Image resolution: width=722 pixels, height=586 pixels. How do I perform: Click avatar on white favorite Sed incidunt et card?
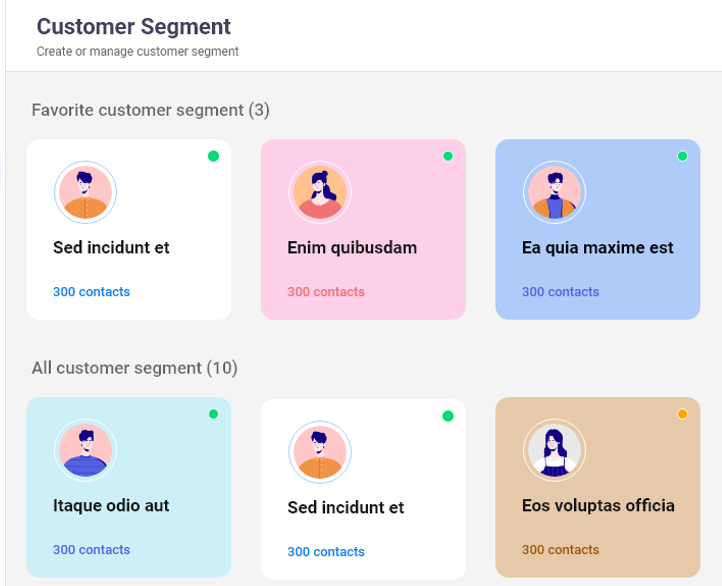coord(85,192)
